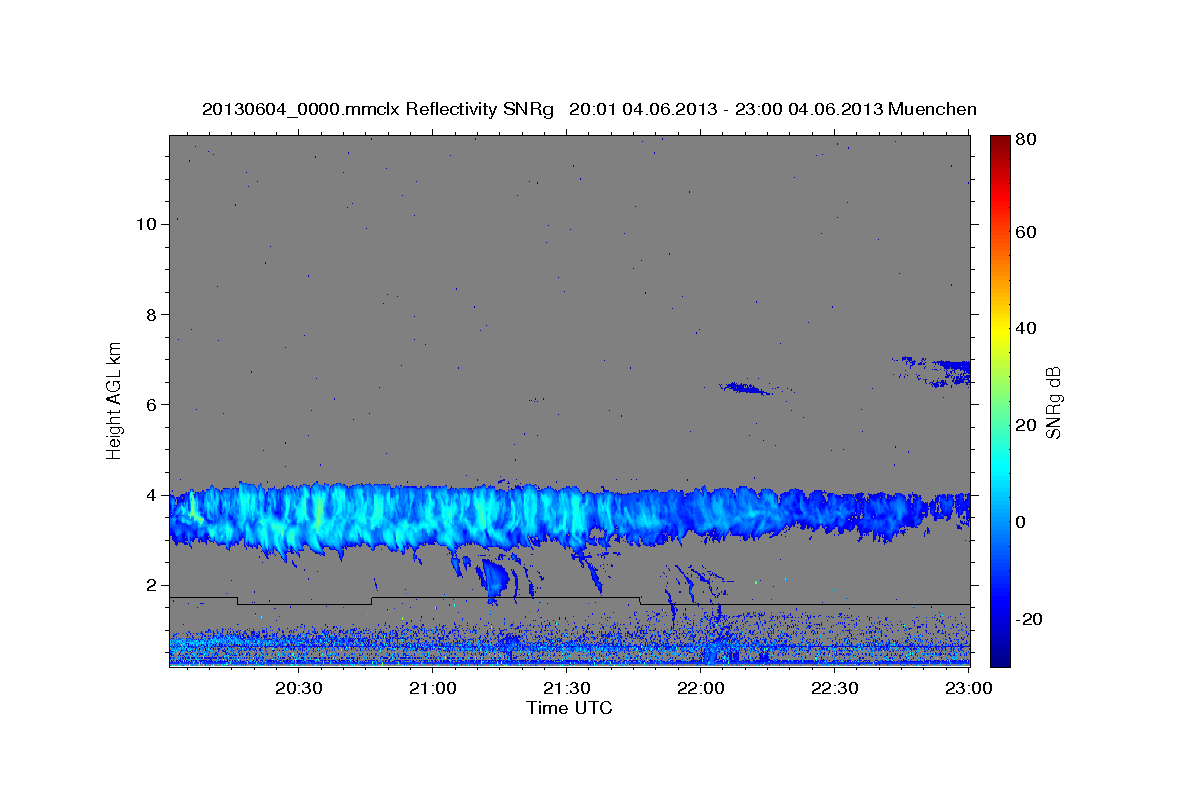Click the 21:00 time tick label

(x=433, y=689)
